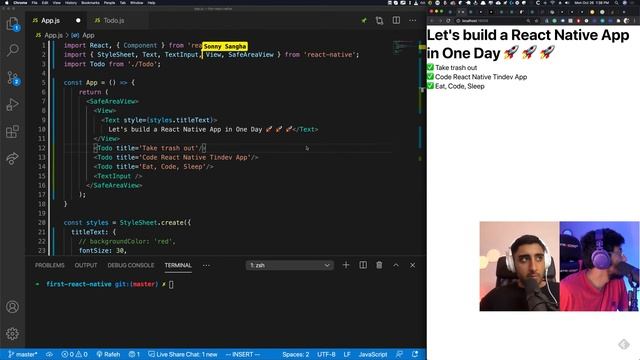
Task: Change the LF end-of-line sequence
Action: [347, 354]
